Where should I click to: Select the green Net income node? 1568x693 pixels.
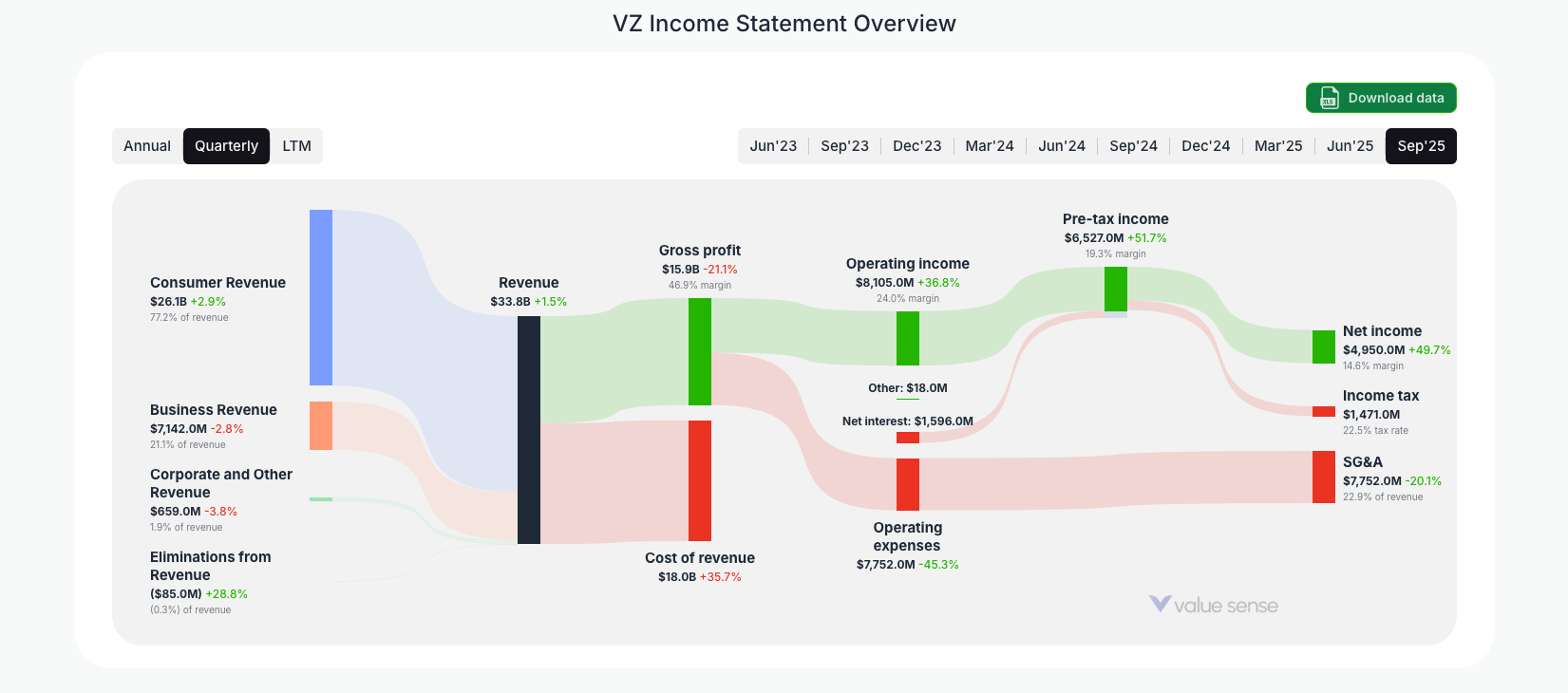1322,345
